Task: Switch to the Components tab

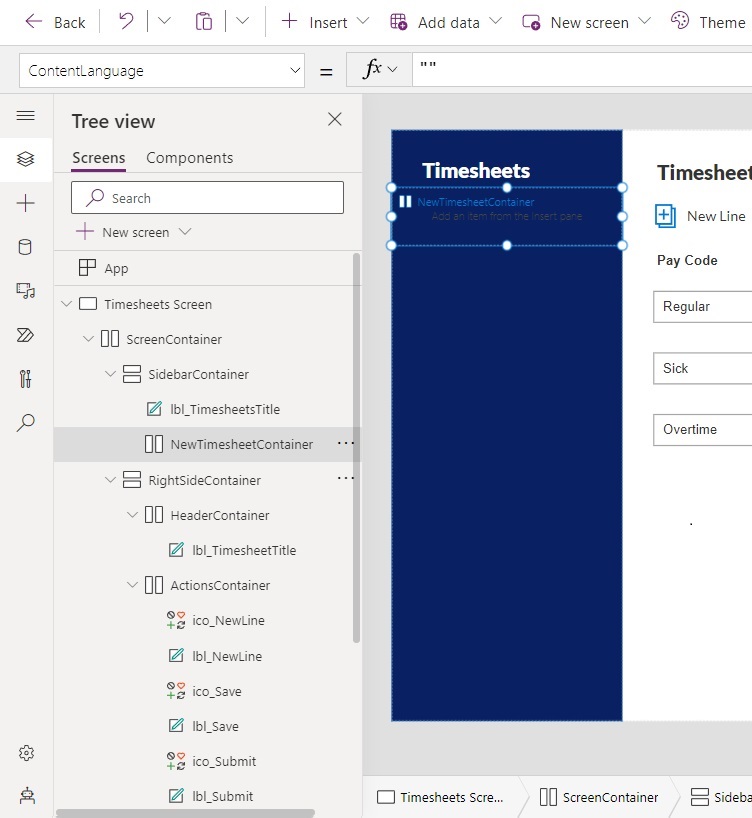Action: [x=189, y=158]
